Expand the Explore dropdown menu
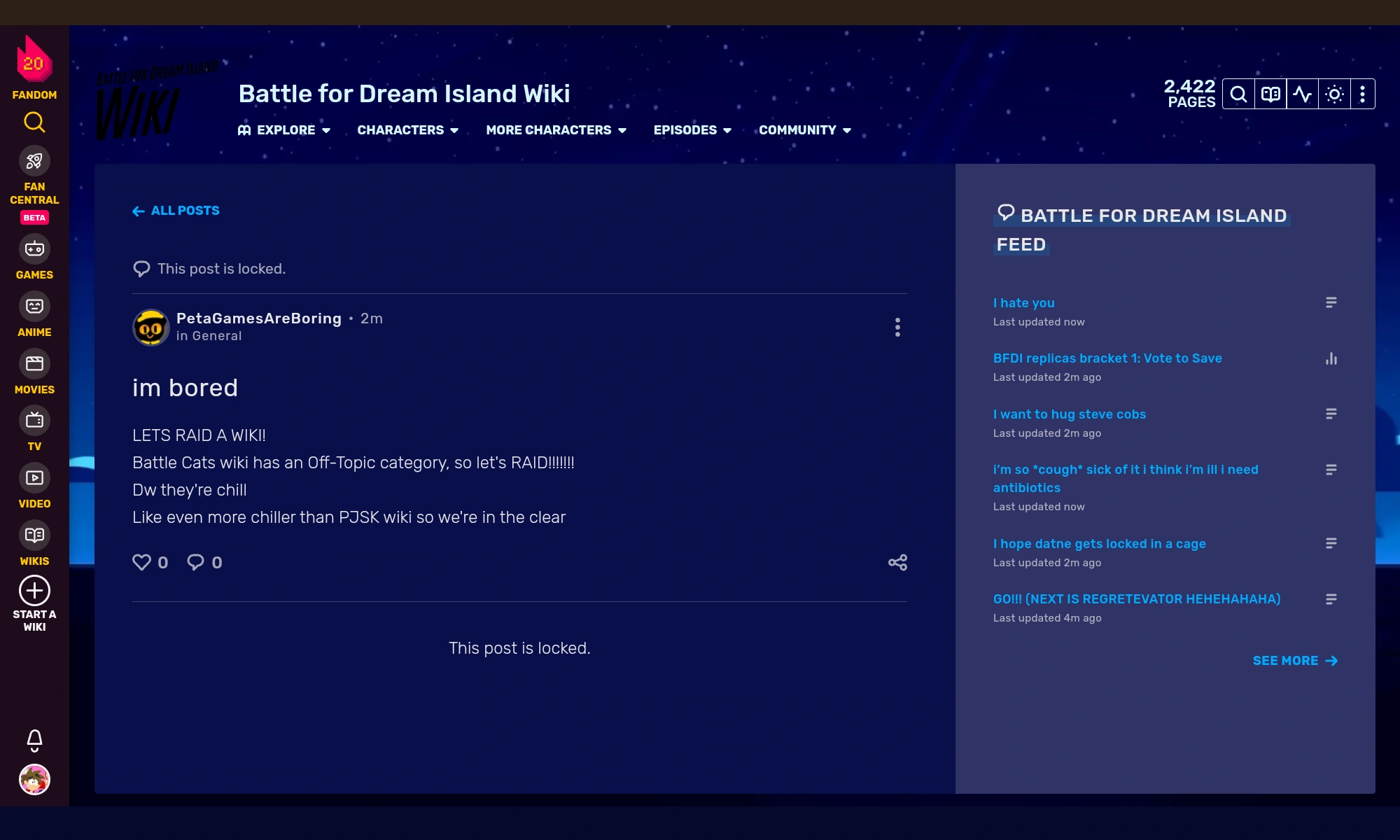 (x=284, y=130)
